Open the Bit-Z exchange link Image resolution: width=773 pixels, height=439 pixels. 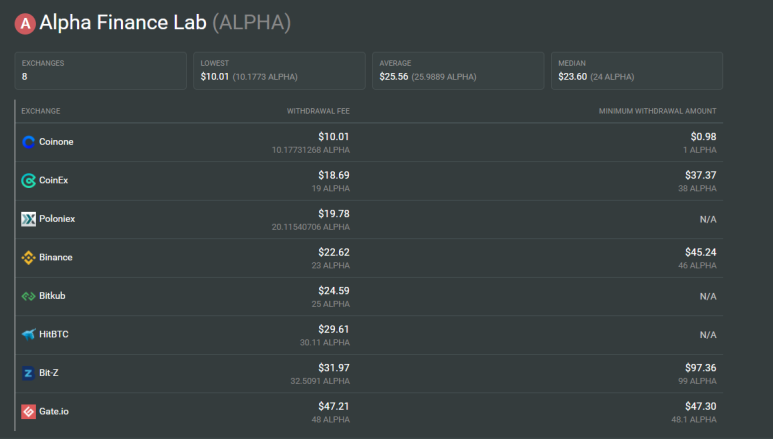pos(49,372)
